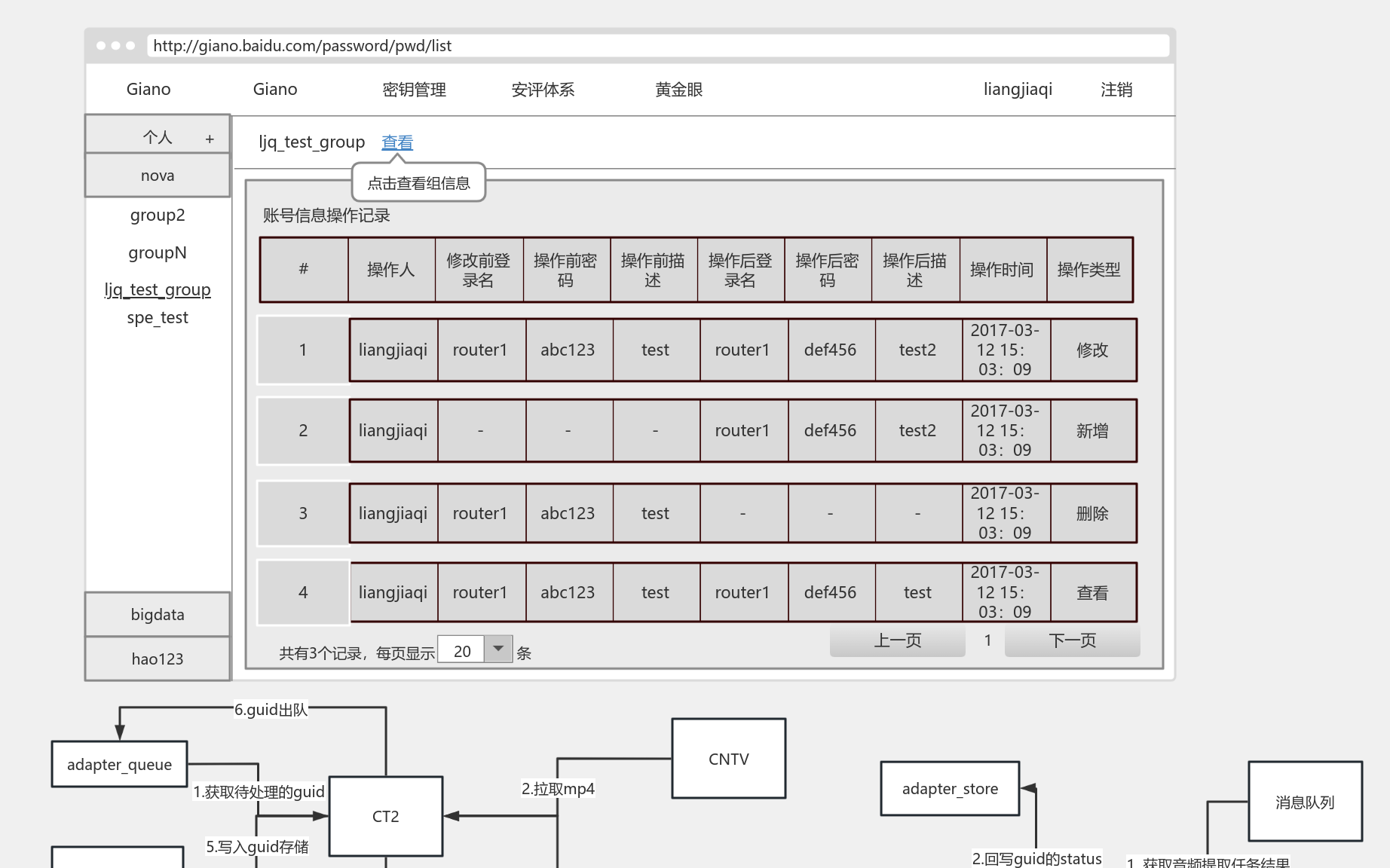This screenshot has height=868, width=1390.
Task: Open the 查看 link beside ljq_test_group
Action: 396,142
